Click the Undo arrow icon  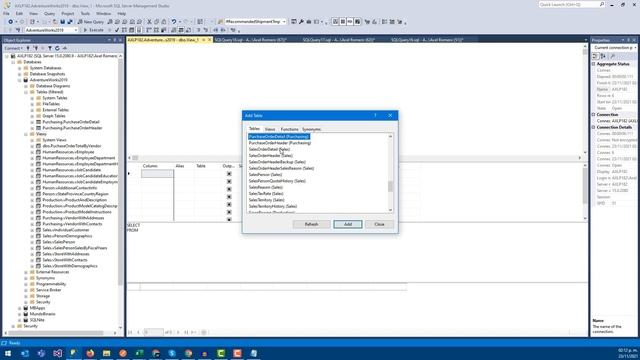174,22
